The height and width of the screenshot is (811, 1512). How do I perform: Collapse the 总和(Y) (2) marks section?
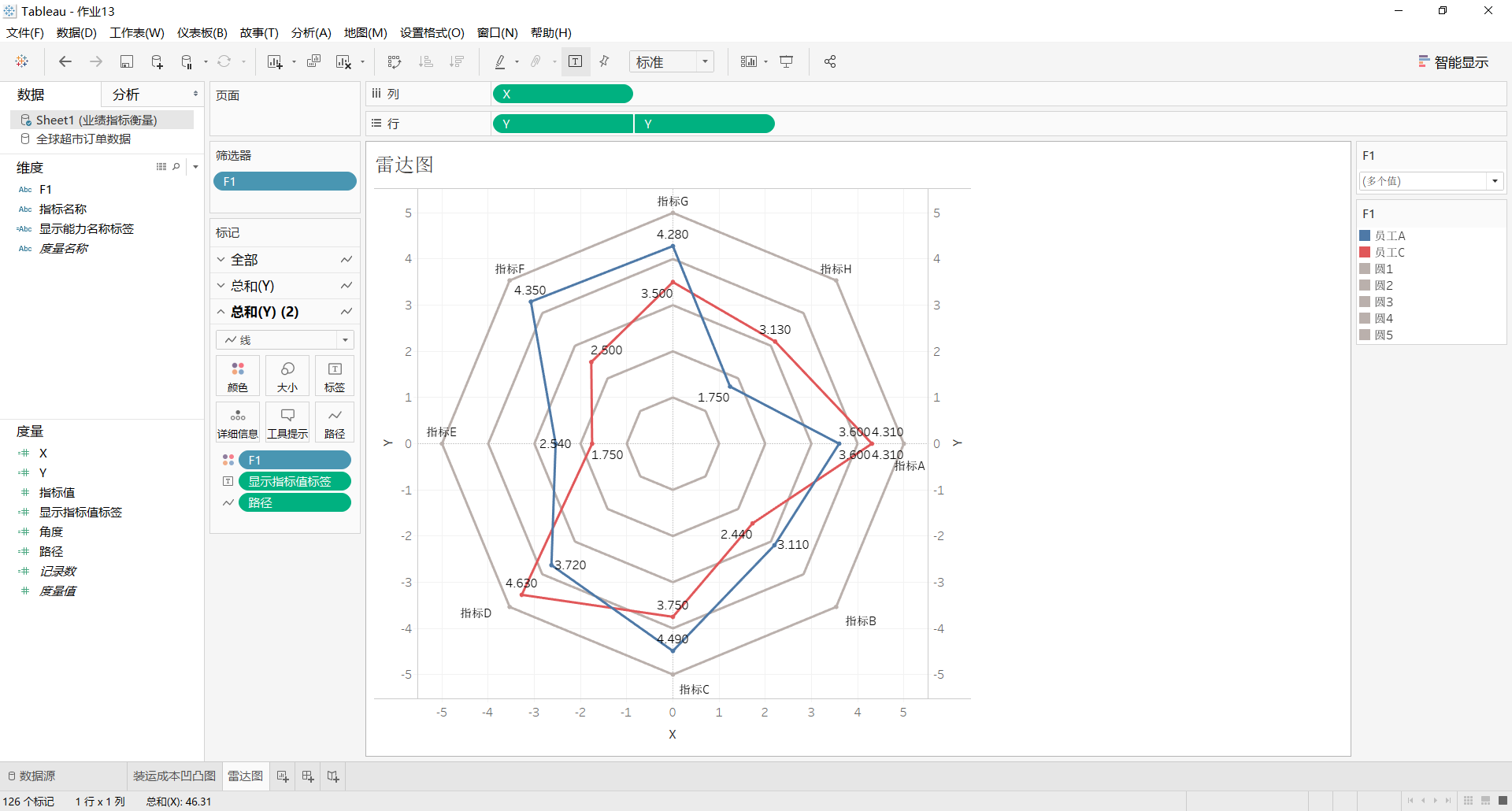(x=221, y=312)
